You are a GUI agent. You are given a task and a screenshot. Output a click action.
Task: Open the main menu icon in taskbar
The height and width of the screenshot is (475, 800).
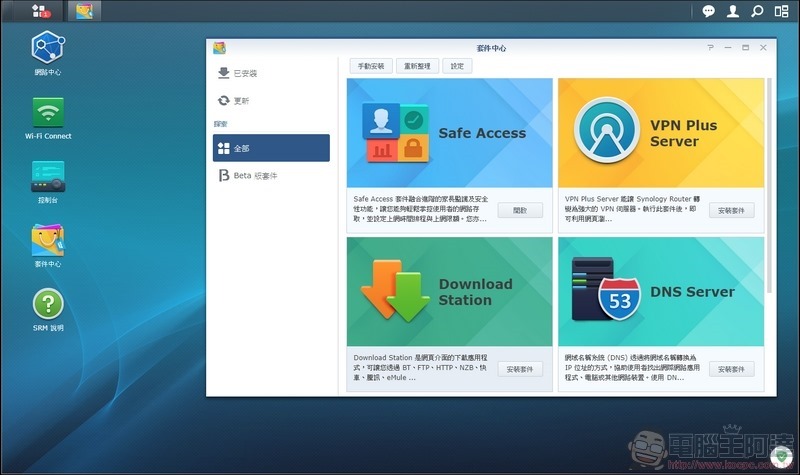[39, 11]
